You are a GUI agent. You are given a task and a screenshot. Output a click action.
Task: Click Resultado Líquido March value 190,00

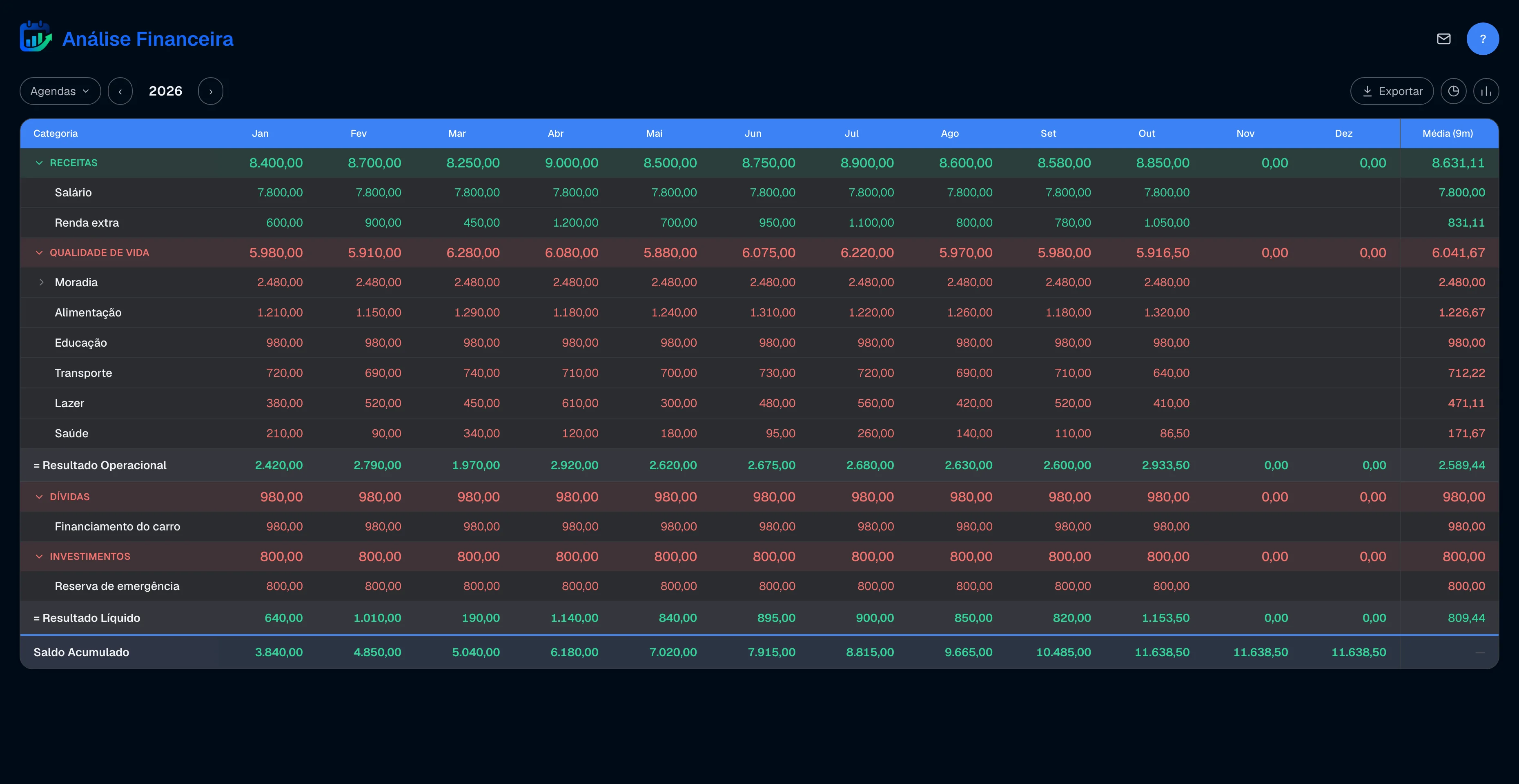480,618
